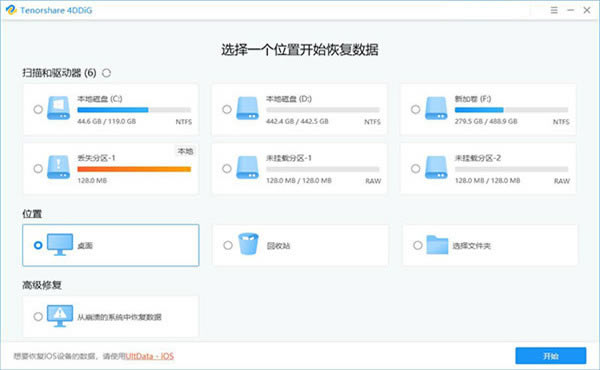Select the radio button for disk C:

pyautogui.click(x=38, y=109)
